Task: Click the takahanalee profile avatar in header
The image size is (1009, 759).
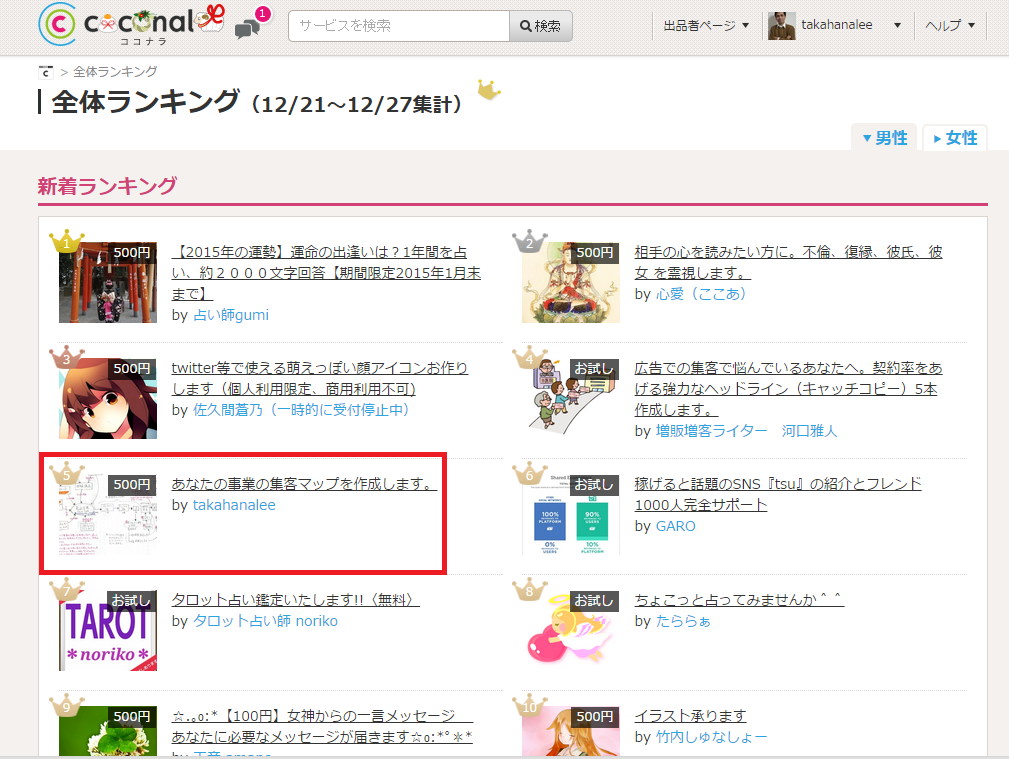Action: pos(781,26)
